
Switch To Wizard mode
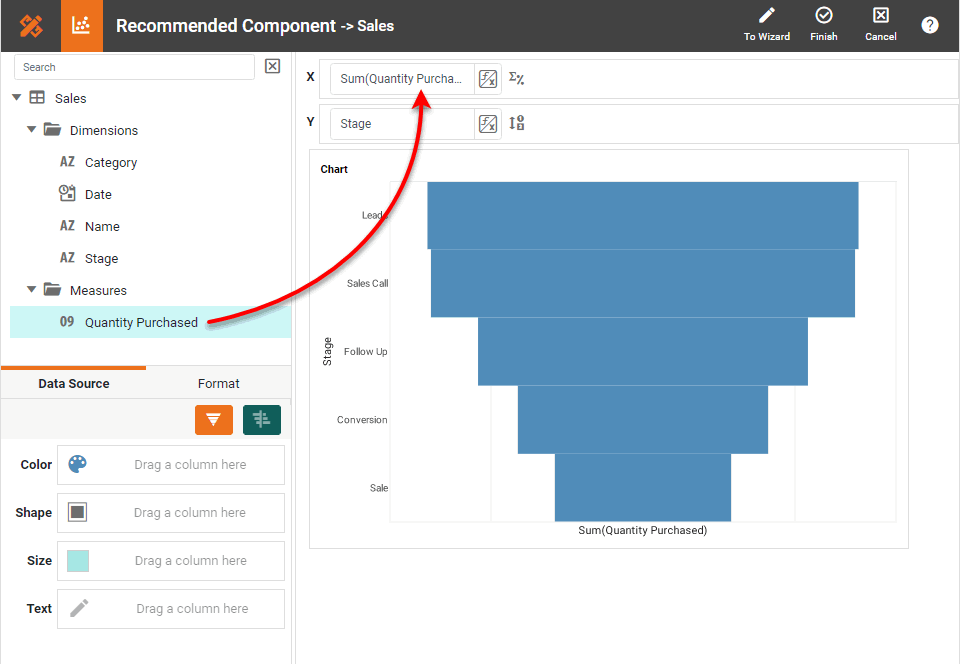click(767, 24)
